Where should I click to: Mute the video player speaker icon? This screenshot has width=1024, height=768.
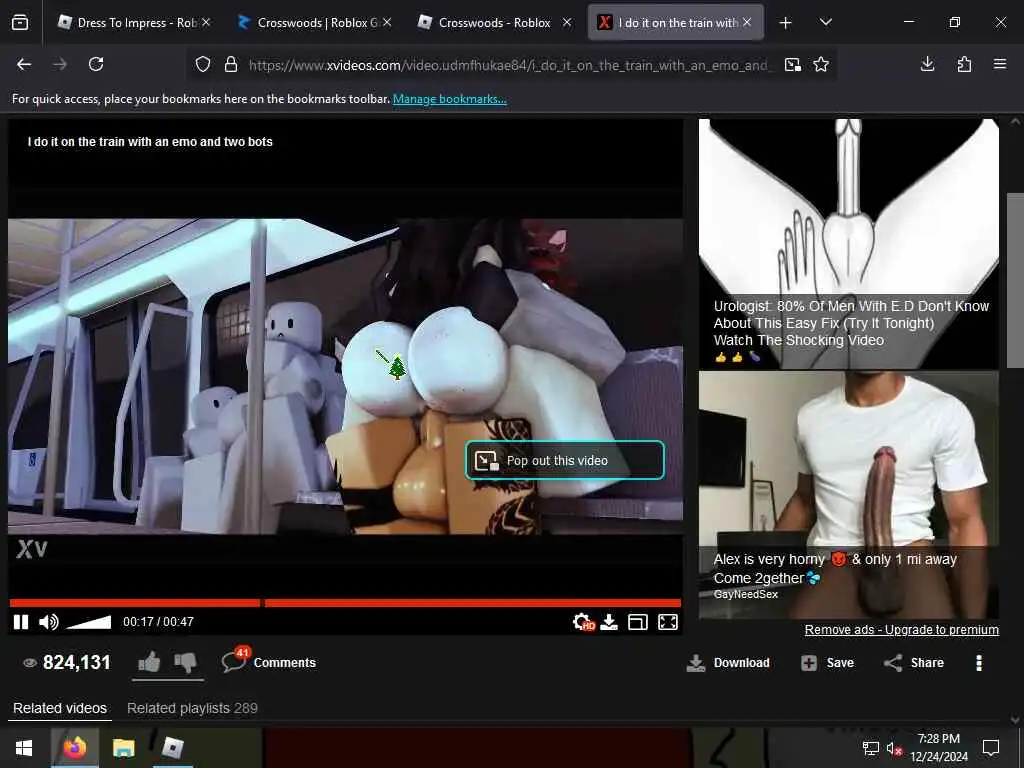tap(48, 622)
